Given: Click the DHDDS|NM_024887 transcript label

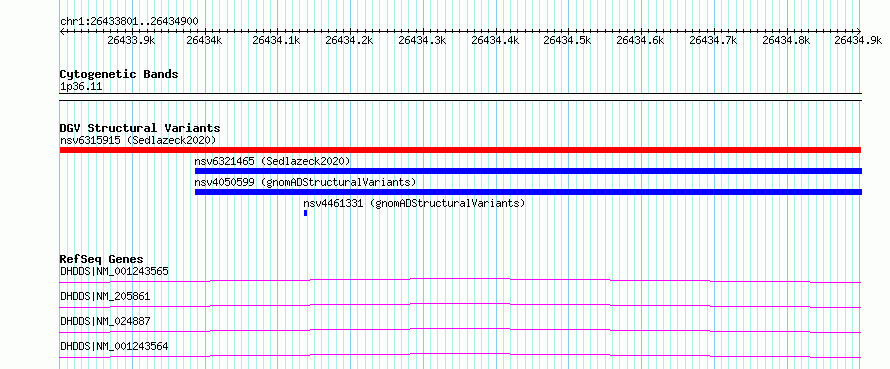Looking at the screenshot, I should tap(105, 321).
